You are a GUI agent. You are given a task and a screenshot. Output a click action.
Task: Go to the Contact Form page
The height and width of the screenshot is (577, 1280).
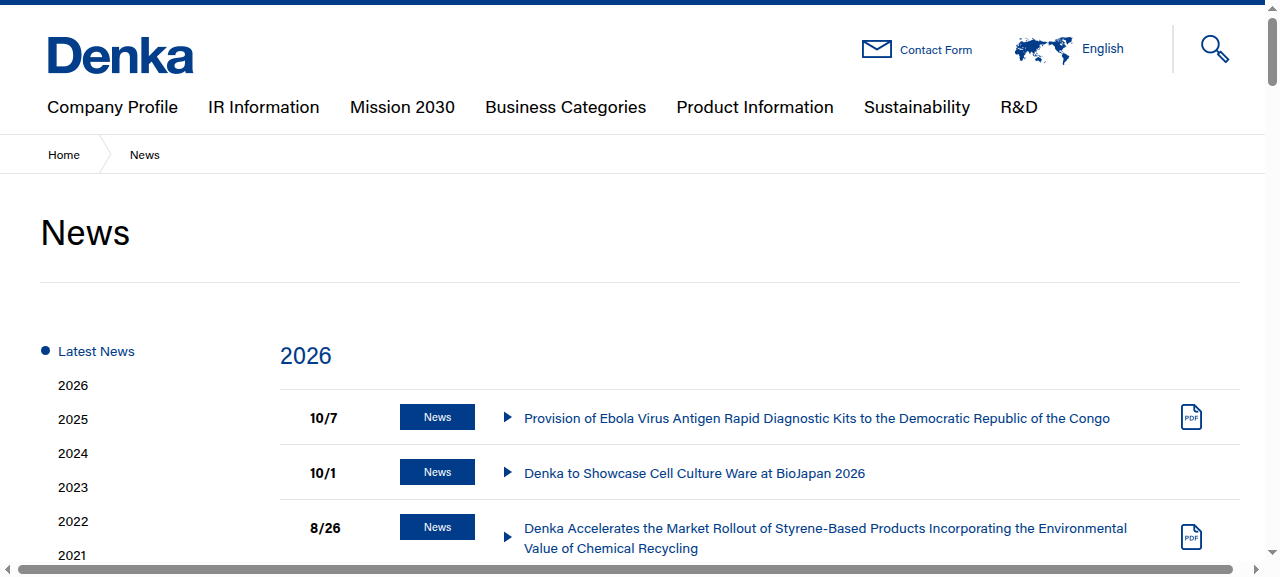click(936, 50)
